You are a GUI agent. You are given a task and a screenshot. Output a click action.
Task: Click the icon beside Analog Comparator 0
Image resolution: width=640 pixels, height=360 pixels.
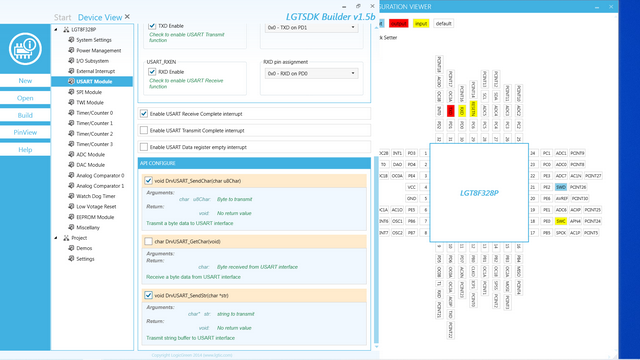point(71,175)
